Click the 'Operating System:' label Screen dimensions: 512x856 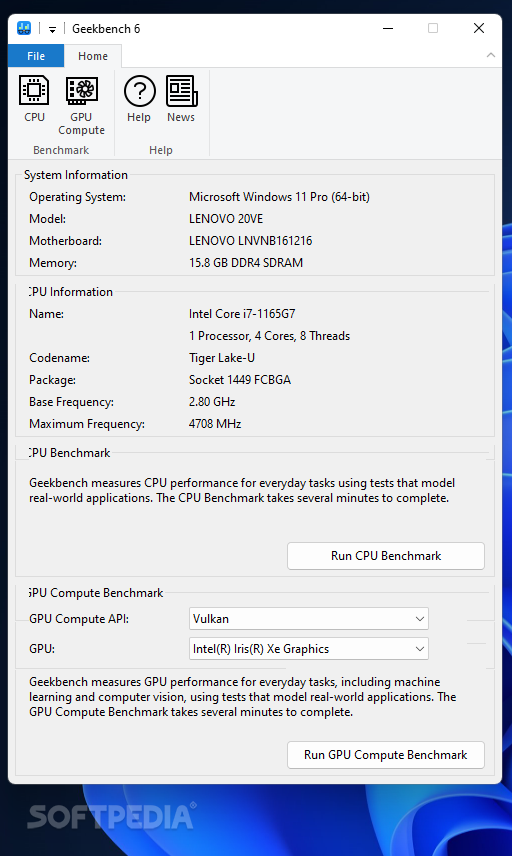78,197
